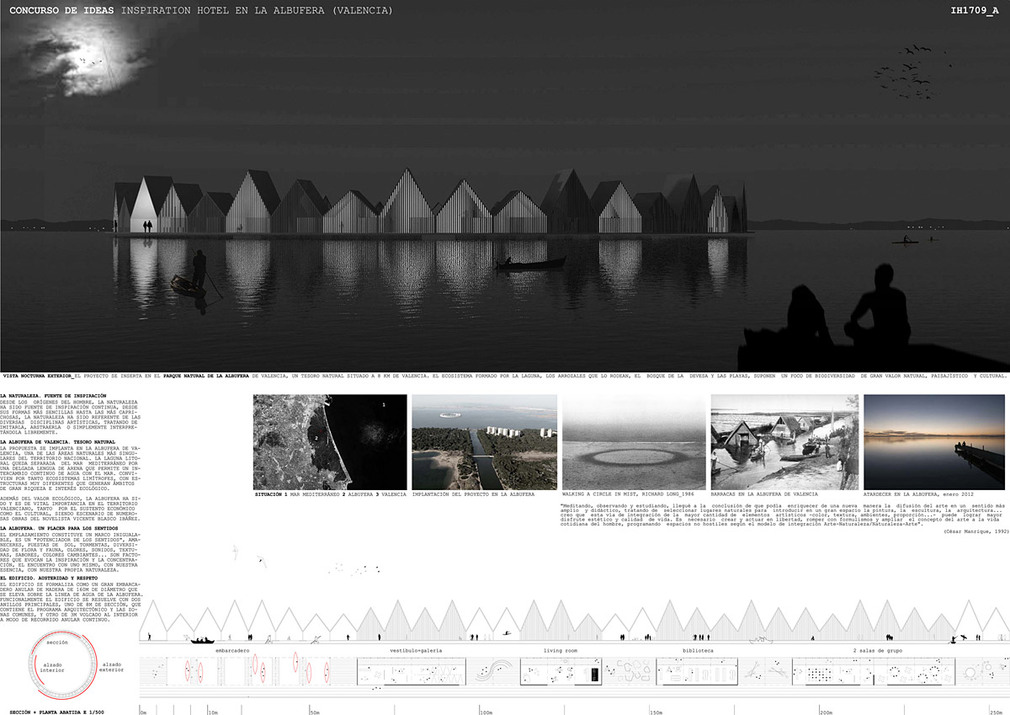Click the 'INSPIRATION HOTEL EN LA ALBUFERA (VALENCIA)' subtitle
The width and height of the screenshot is (1010, 715).
(x=256, y=10)
